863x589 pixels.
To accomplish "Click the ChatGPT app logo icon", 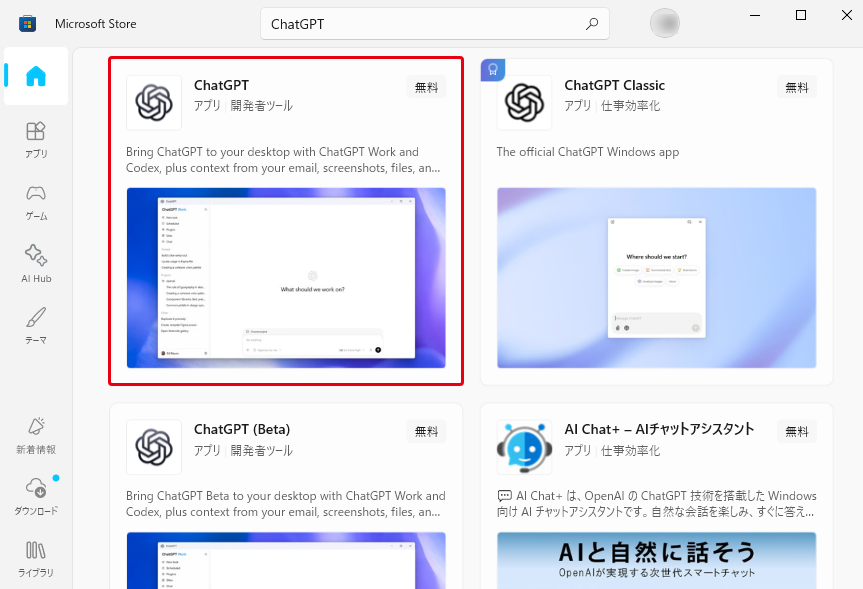I will point(154,103).
